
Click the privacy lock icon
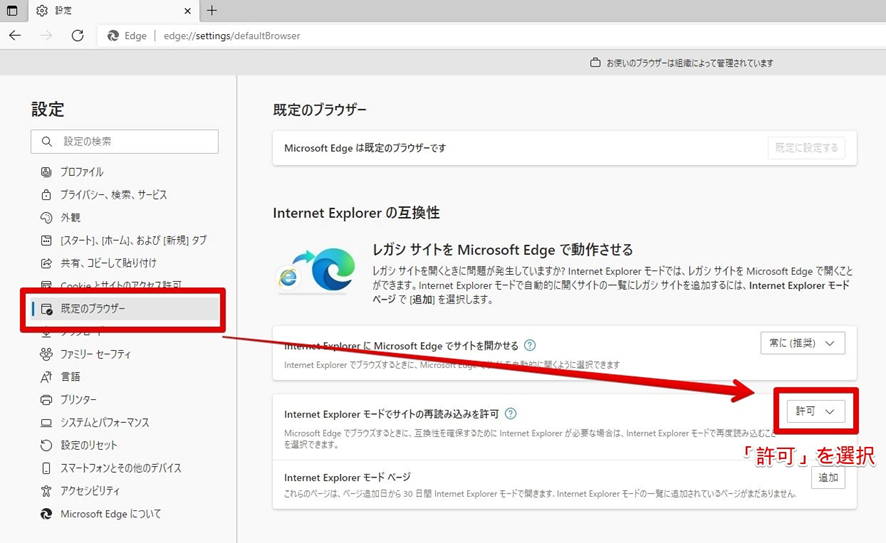click(46, 194)
